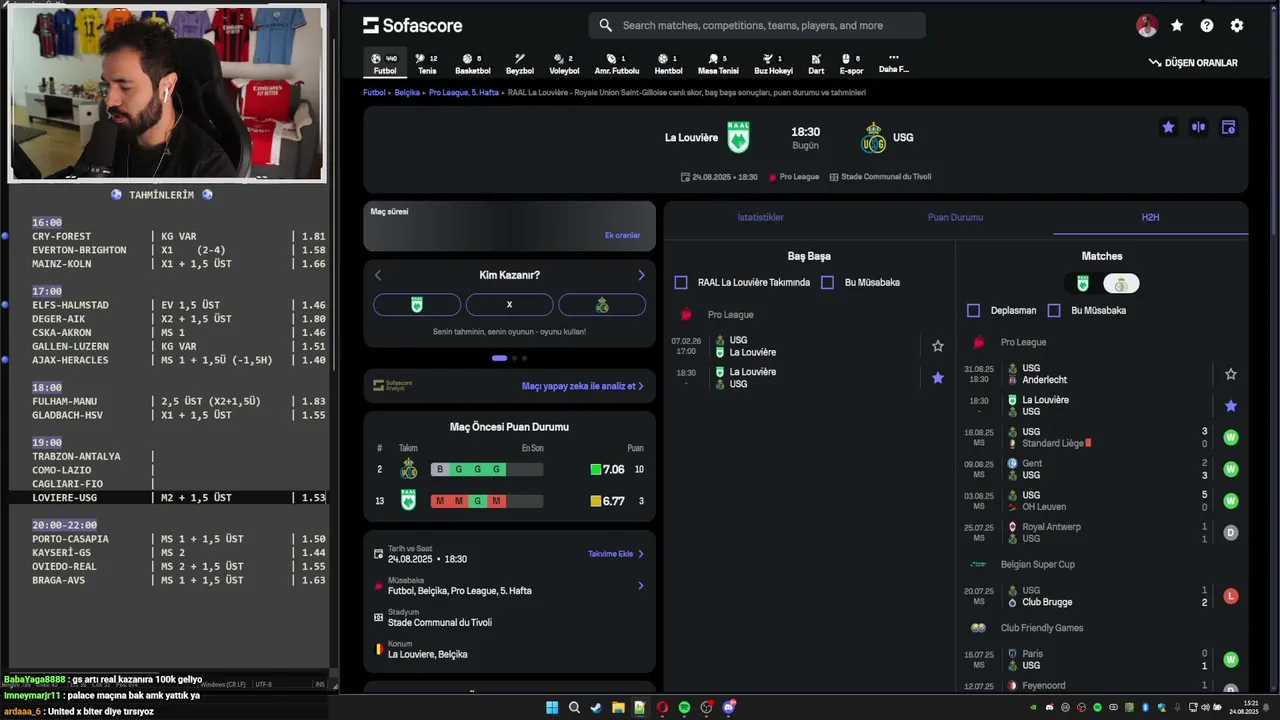Star the USG–Anderlecht match
Screen dimensions: 1280x720
1231,374
